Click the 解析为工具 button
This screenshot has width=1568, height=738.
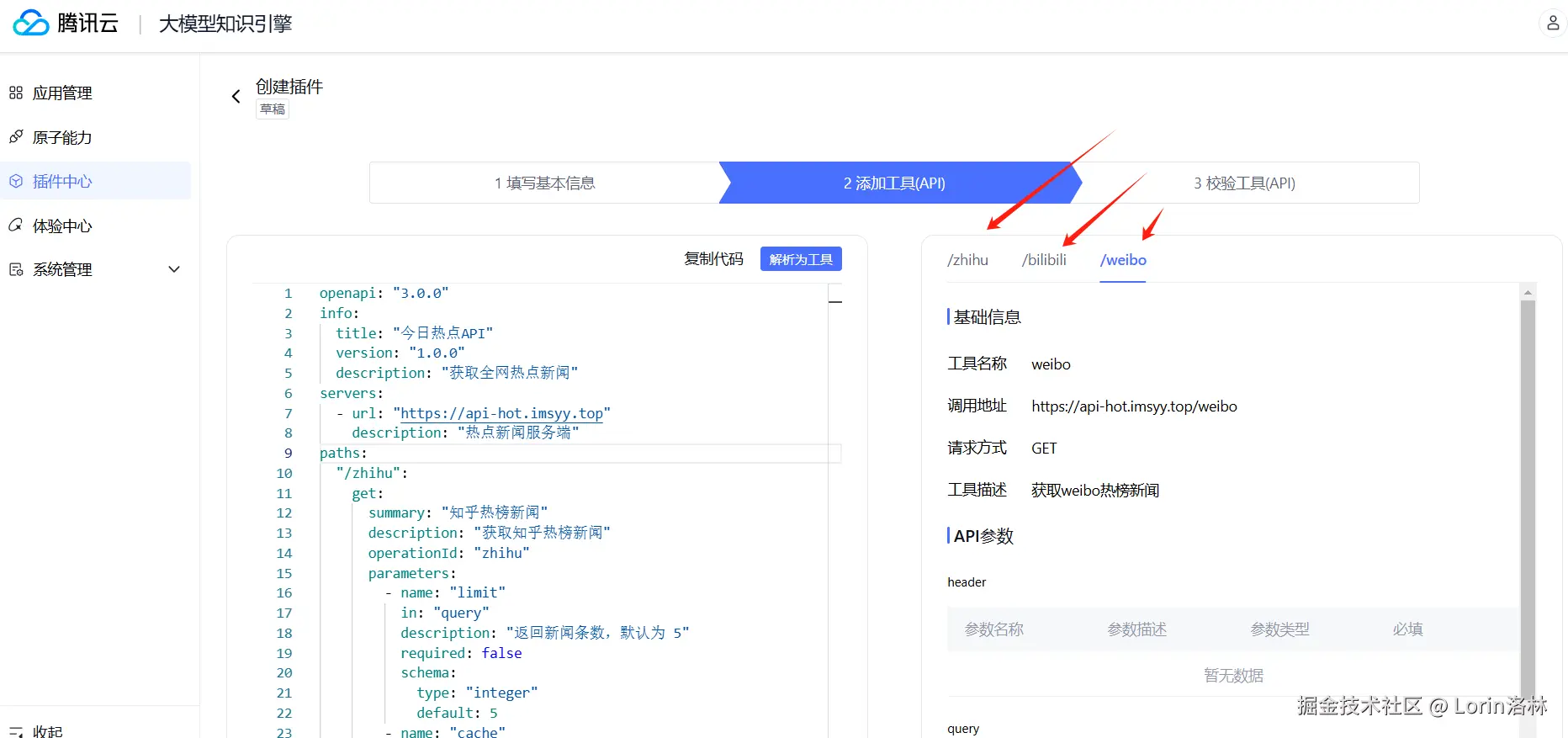point(801,259)
